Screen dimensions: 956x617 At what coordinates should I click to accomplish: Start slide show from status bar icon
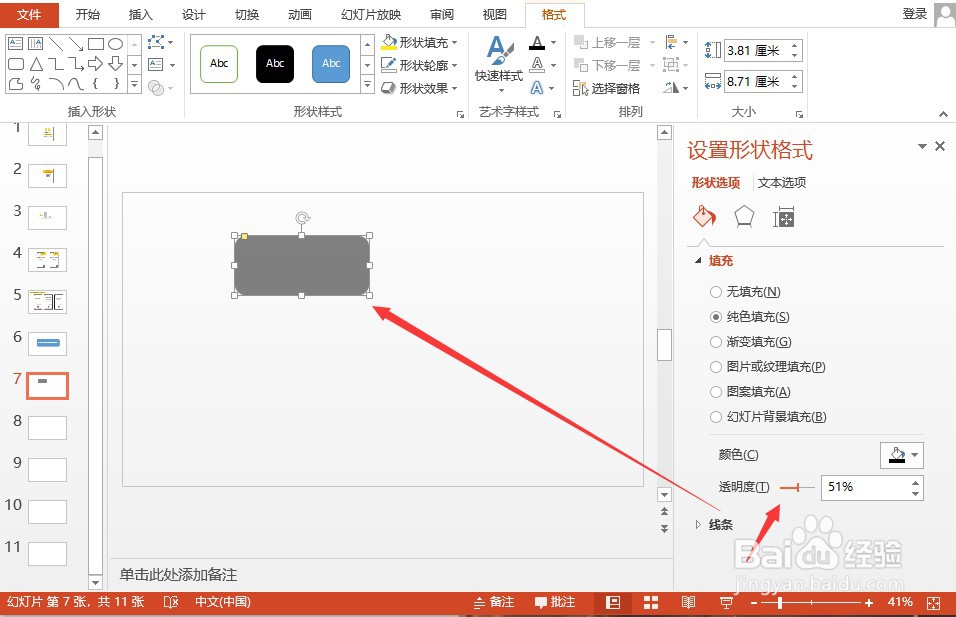click(x=726, y=602)
